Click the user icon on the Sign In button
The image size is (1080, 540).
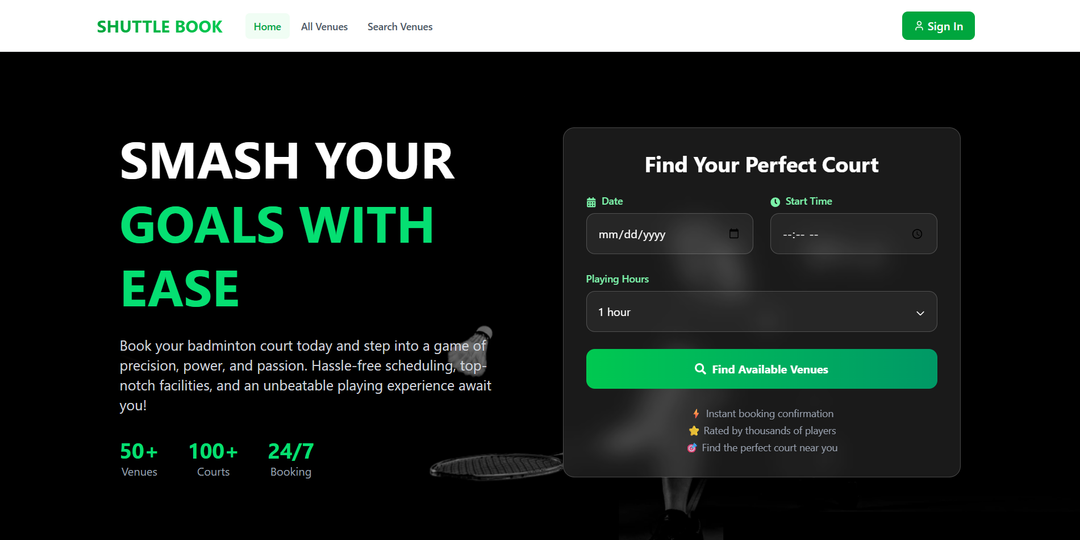919,26
